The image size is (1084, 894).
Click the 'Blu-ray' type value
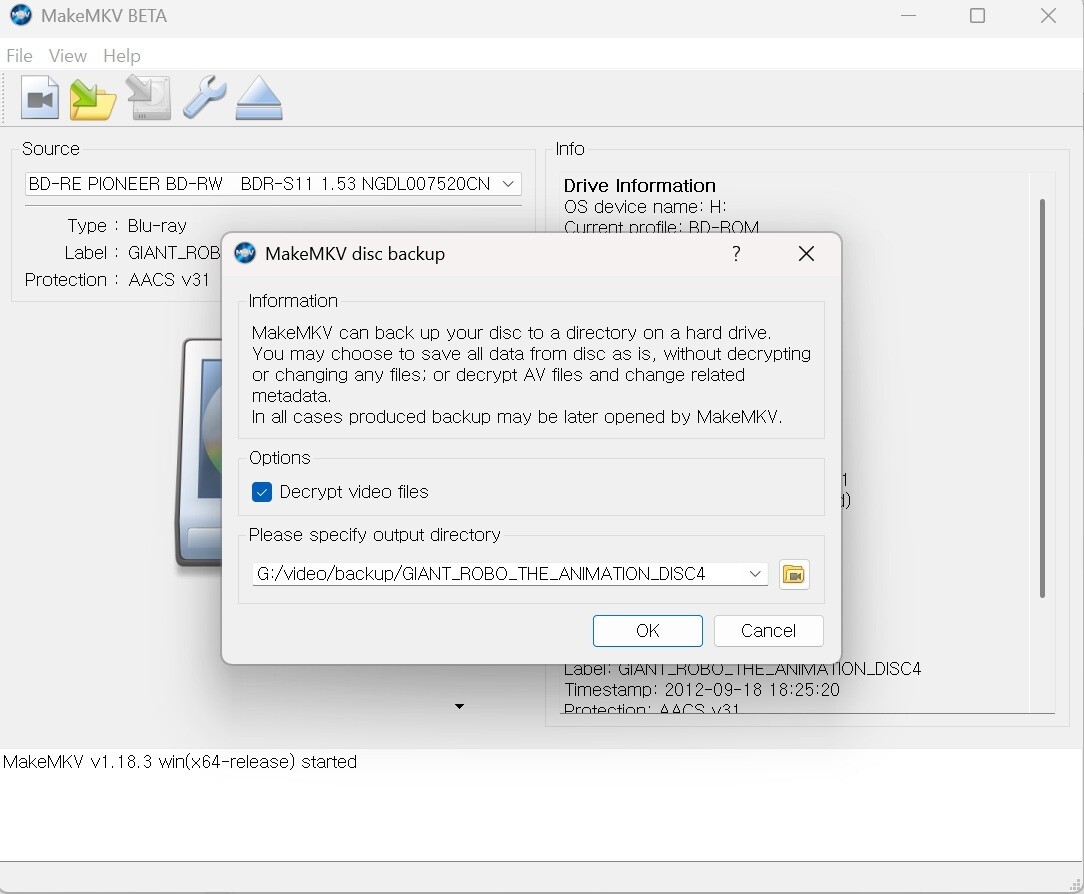[157, 225]
